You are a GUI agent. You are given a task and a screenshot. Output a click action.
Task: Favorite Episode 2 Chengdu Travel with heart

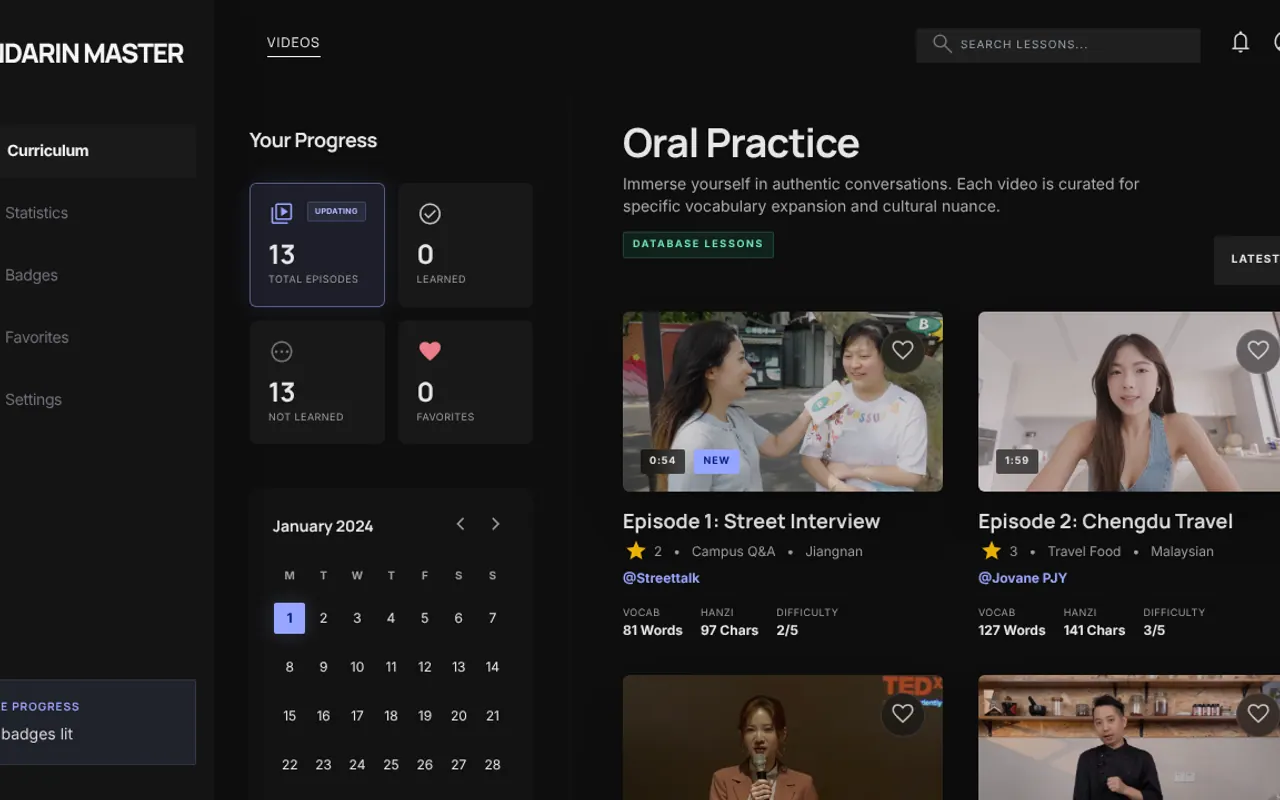(1258, 350)
